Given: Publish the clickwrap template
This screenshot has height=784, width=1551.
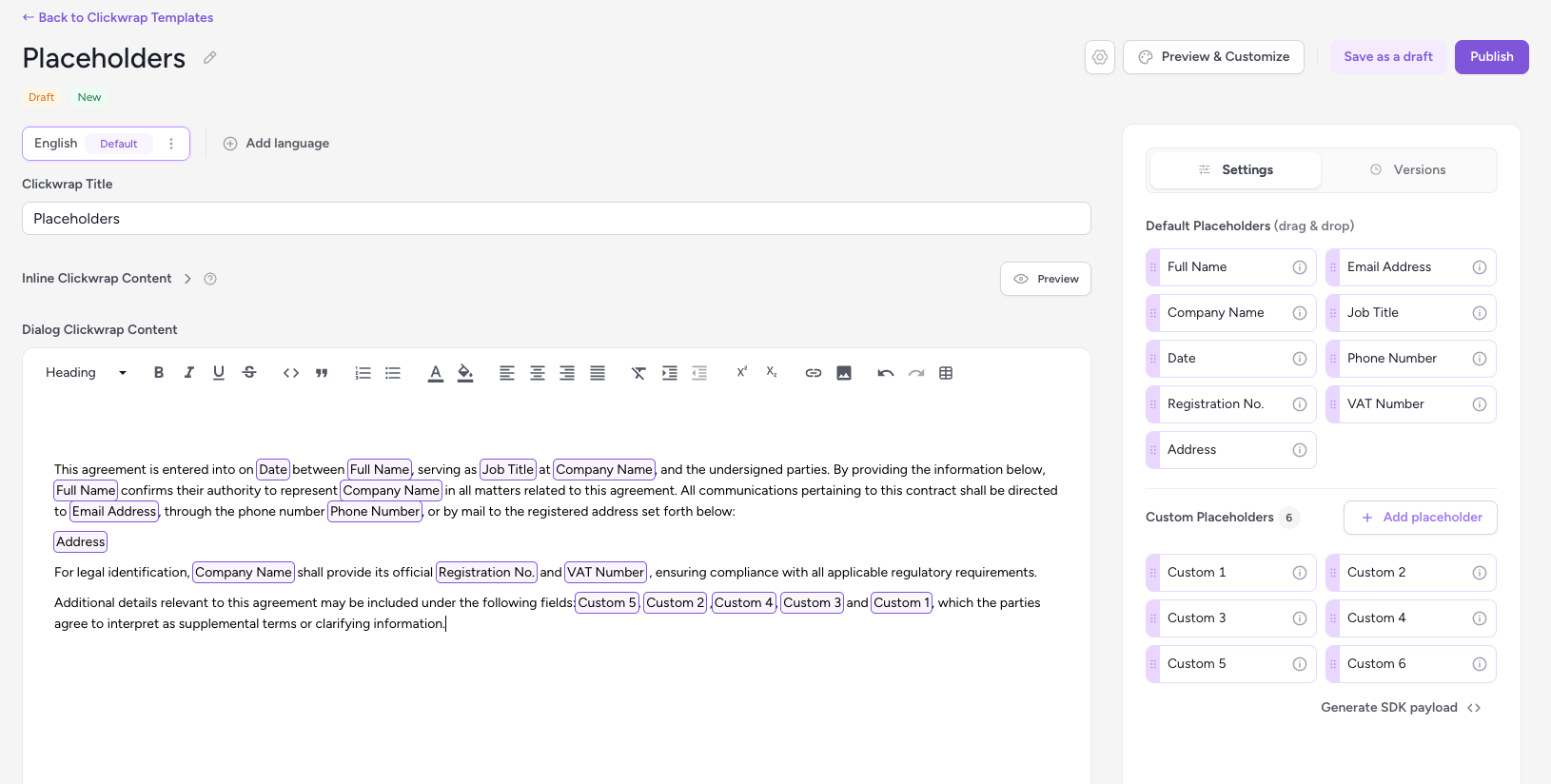Looking at the screenshot, I should (1491, 57).
